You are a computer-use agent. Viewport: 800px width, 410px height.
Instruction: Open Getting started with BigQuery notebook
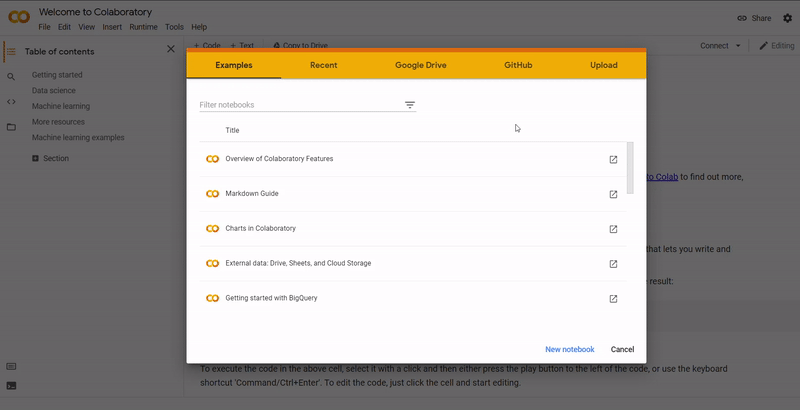click(271, 298)
